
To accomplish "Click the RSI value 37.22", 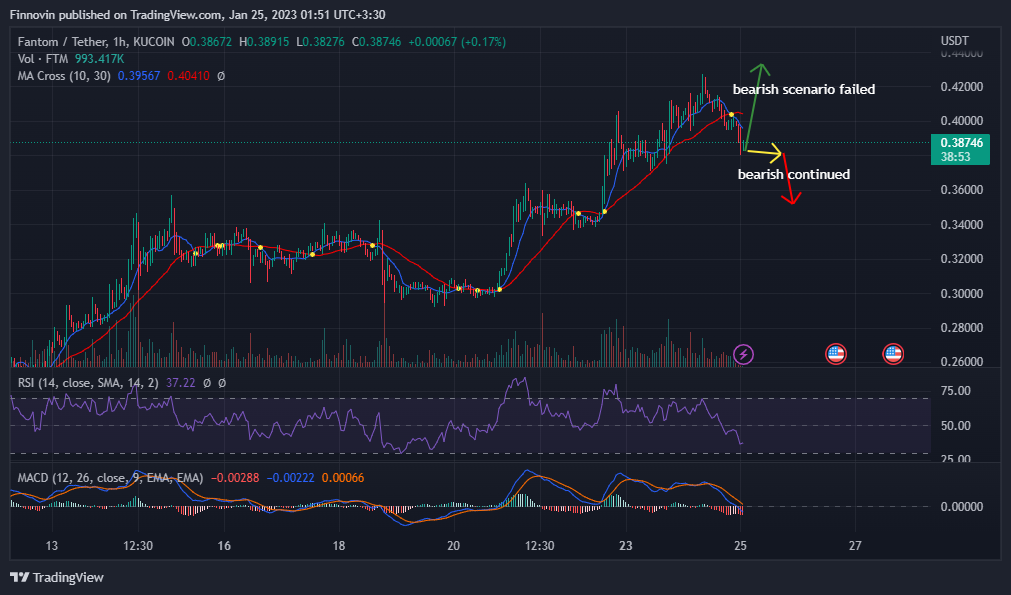I will pyautogui.click(x=181, y=383).
